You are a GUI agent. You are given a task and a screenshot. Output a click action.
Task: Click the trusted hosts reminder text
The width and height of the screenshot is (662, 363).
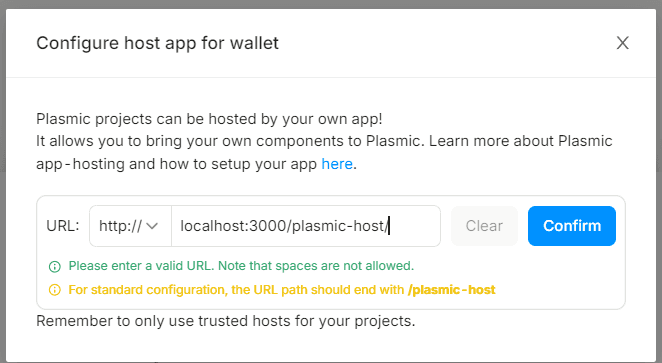[x=226, y=321]
